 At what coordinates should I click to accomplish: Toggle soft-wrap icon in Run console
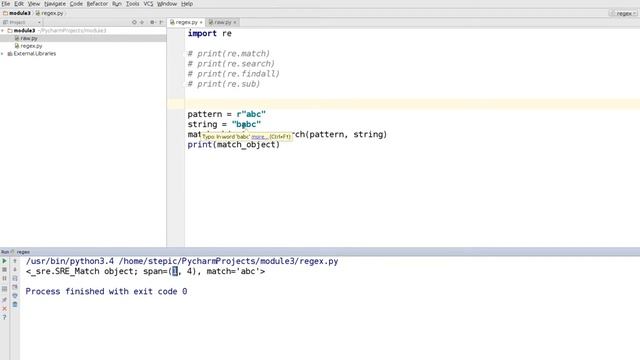(x=15, y=278)
